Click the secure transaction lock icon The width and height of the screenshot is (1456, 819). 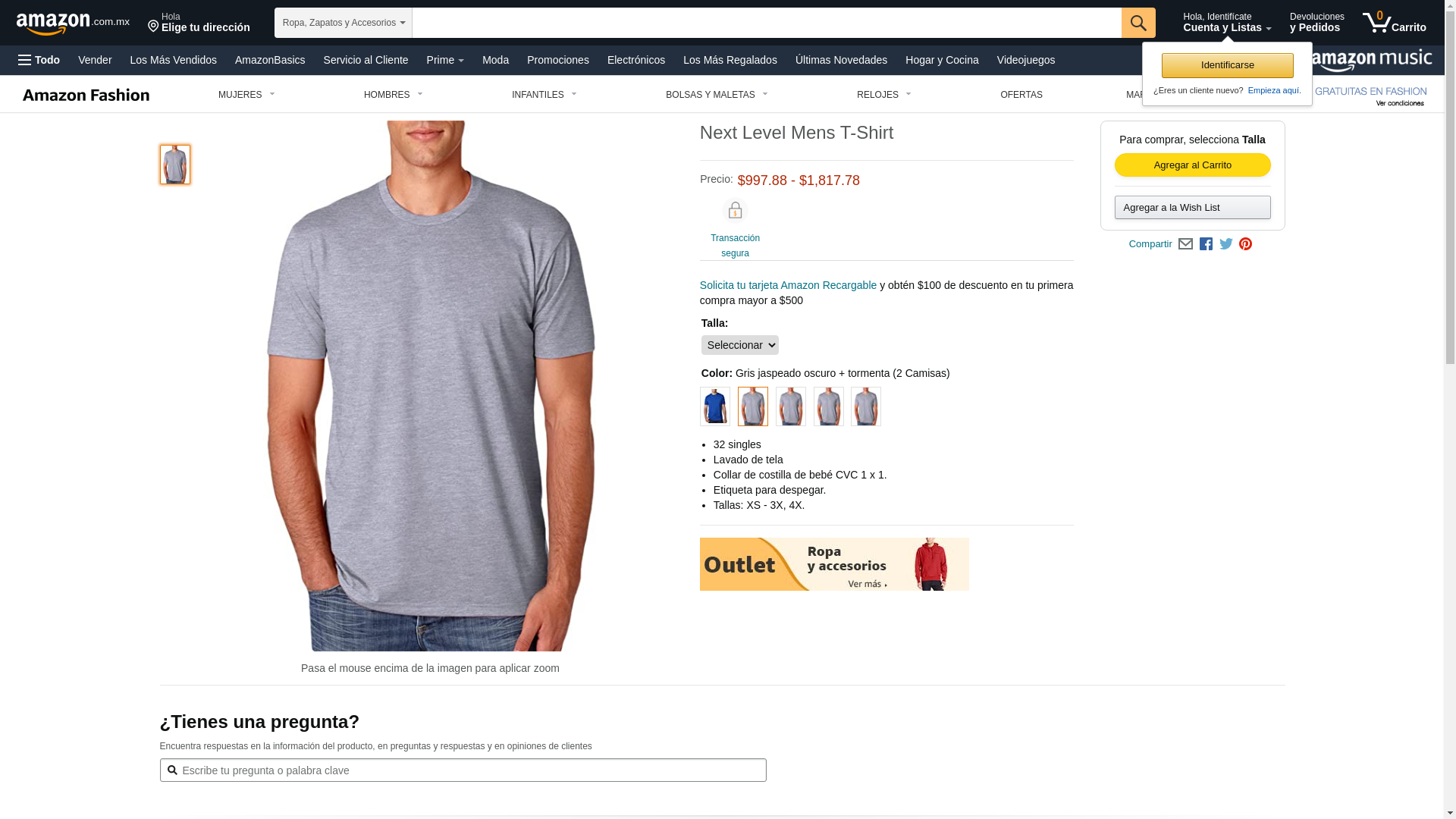click(735, 211)
